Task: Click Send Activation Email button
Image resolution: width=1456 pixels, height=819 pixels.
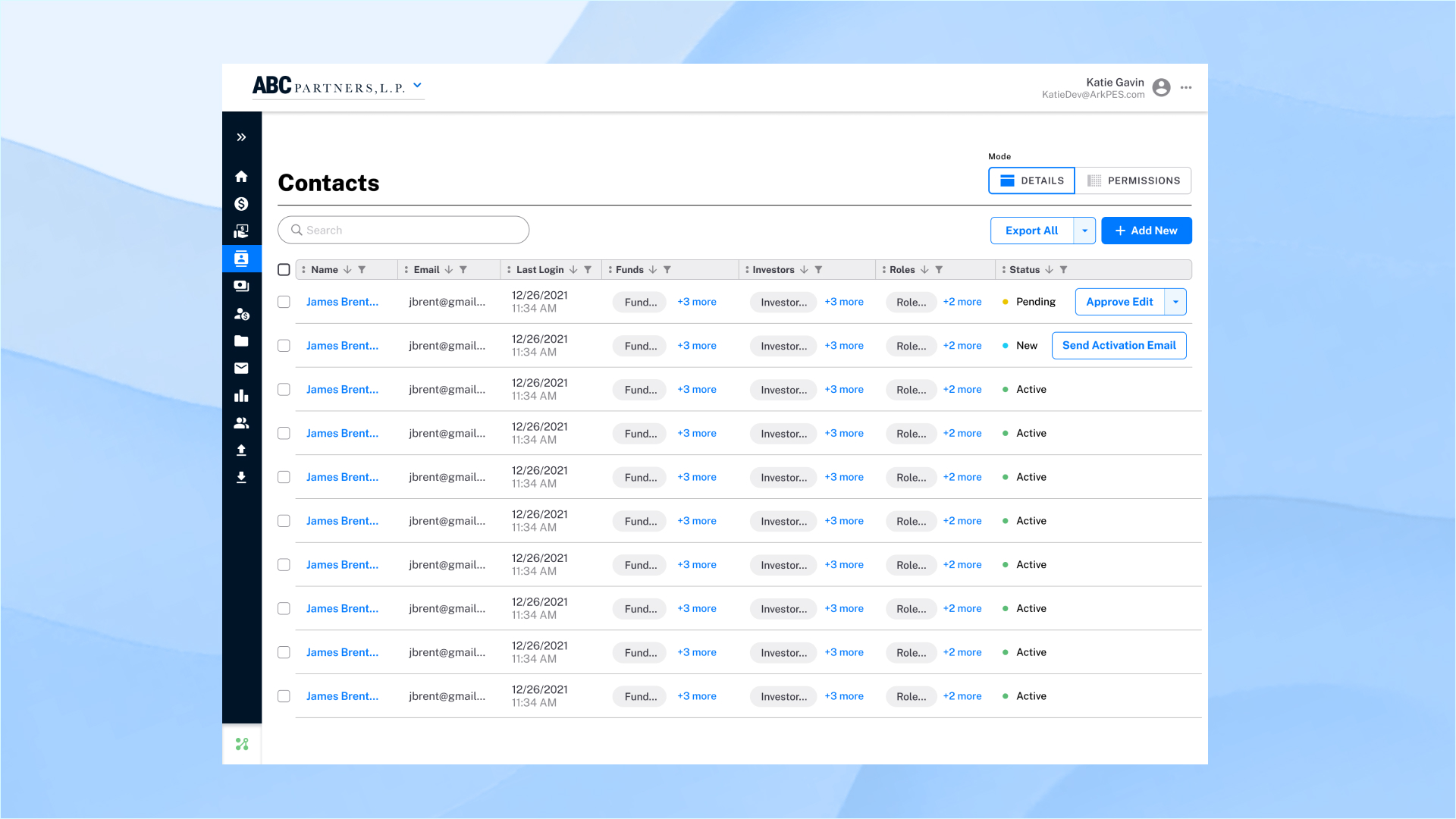Action: click(1119, 346)
